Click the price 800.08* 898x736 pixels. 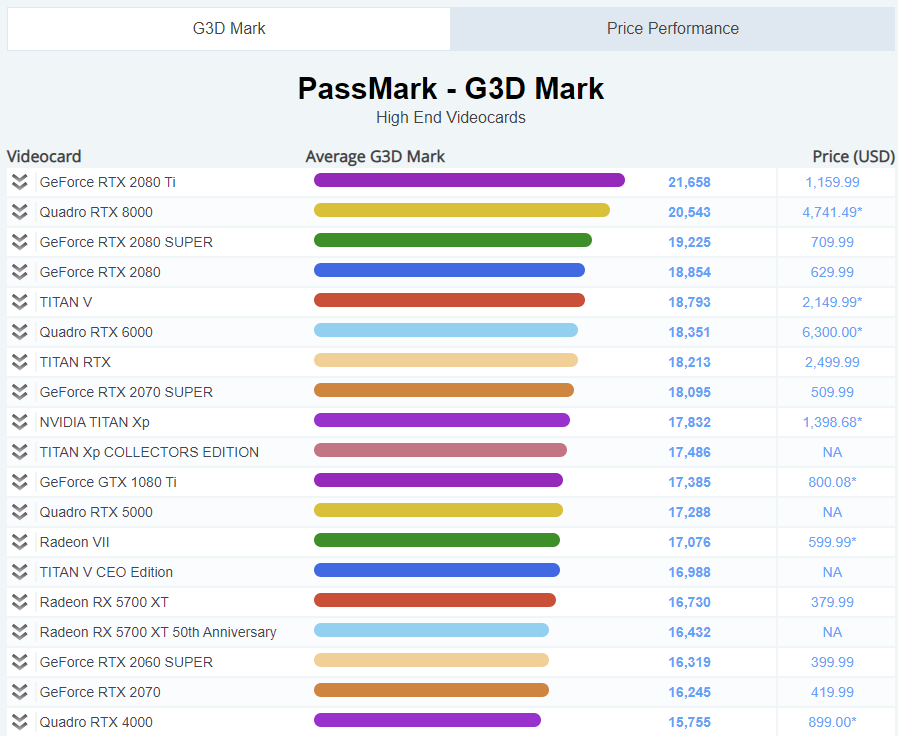pyautogui.click(x=832, y=482)
